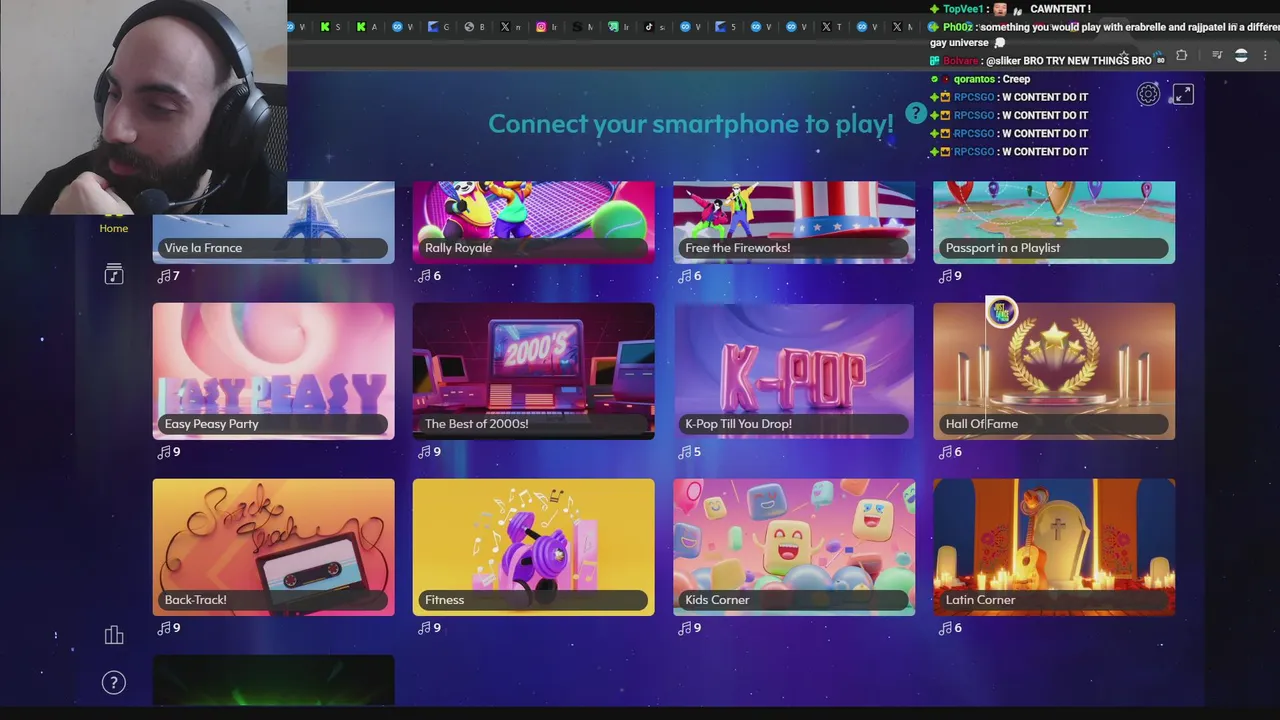The width and height of the screenshot is (1280, 720).
Task: Open the Passport in a Playlist card
Action: point(1054,222)
